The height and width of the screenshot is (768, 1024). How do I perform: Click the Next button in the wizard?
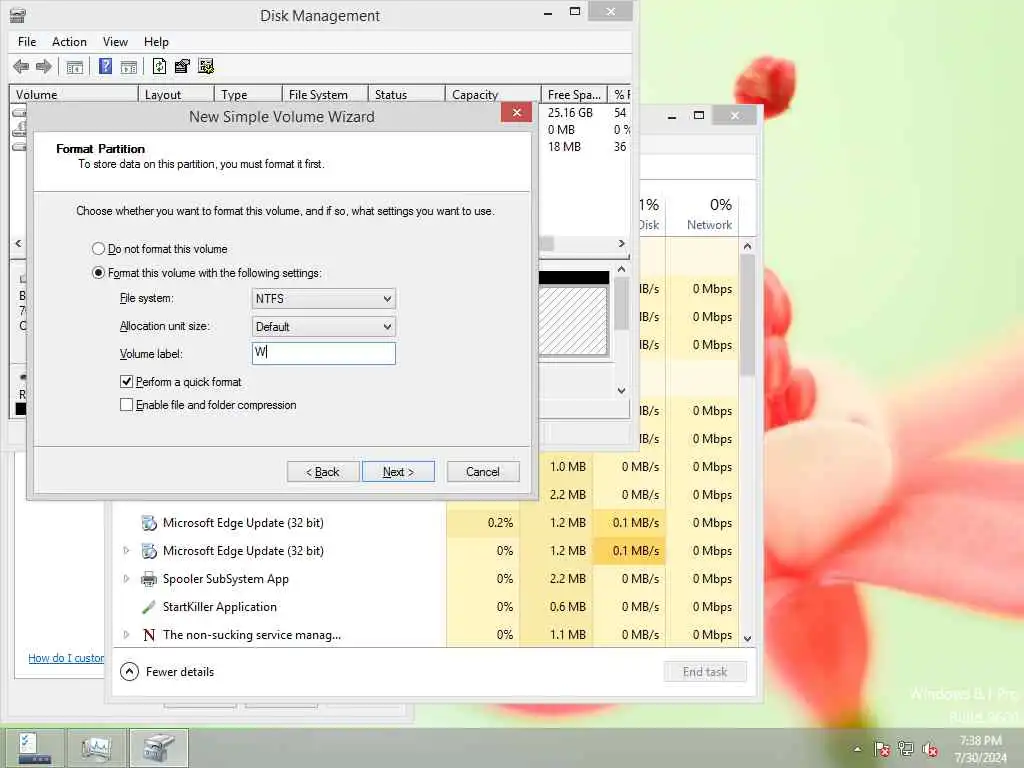(398, 472)
